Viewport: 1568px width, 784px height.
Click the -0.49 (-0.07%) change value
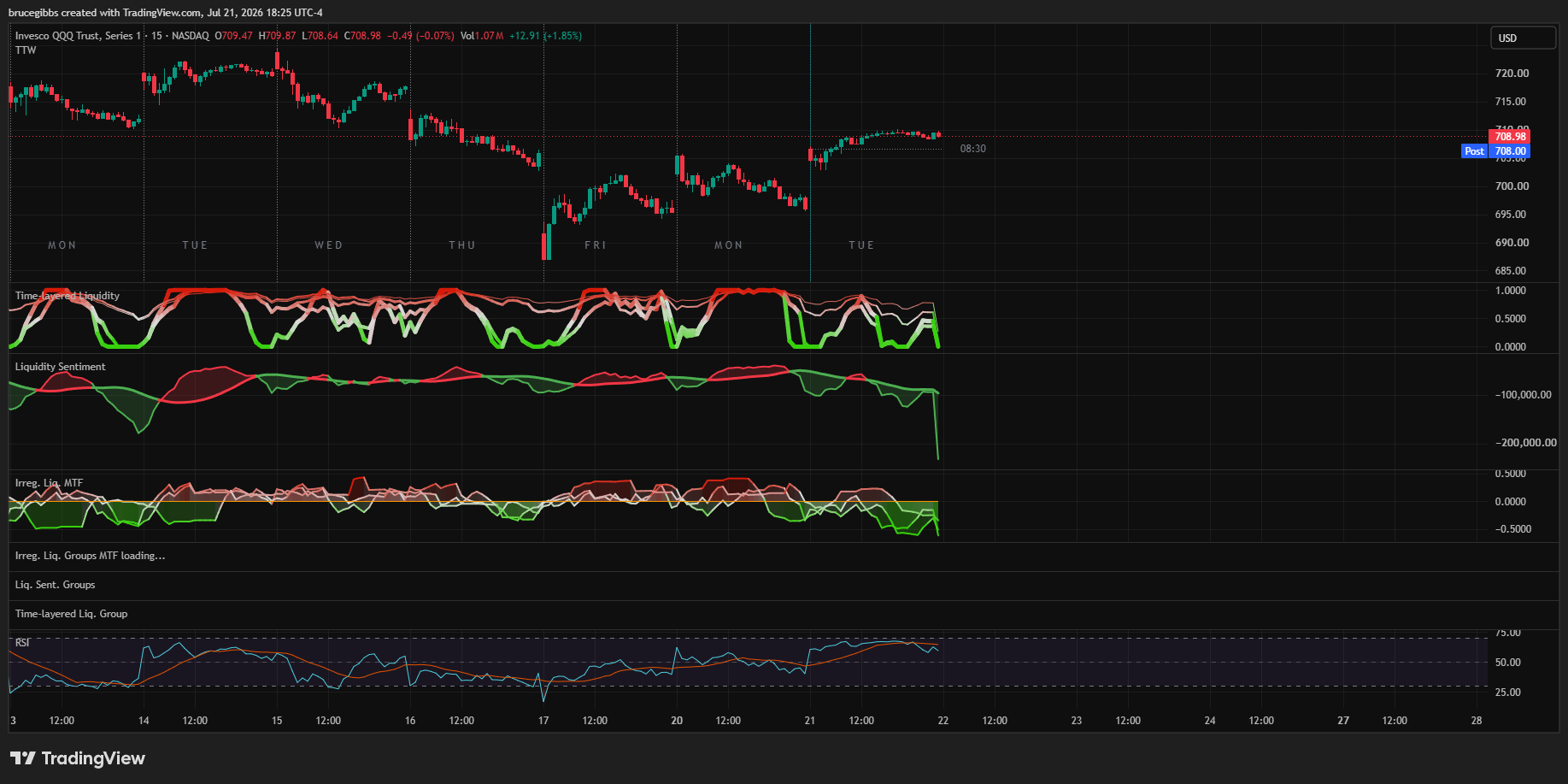[420, 36]
